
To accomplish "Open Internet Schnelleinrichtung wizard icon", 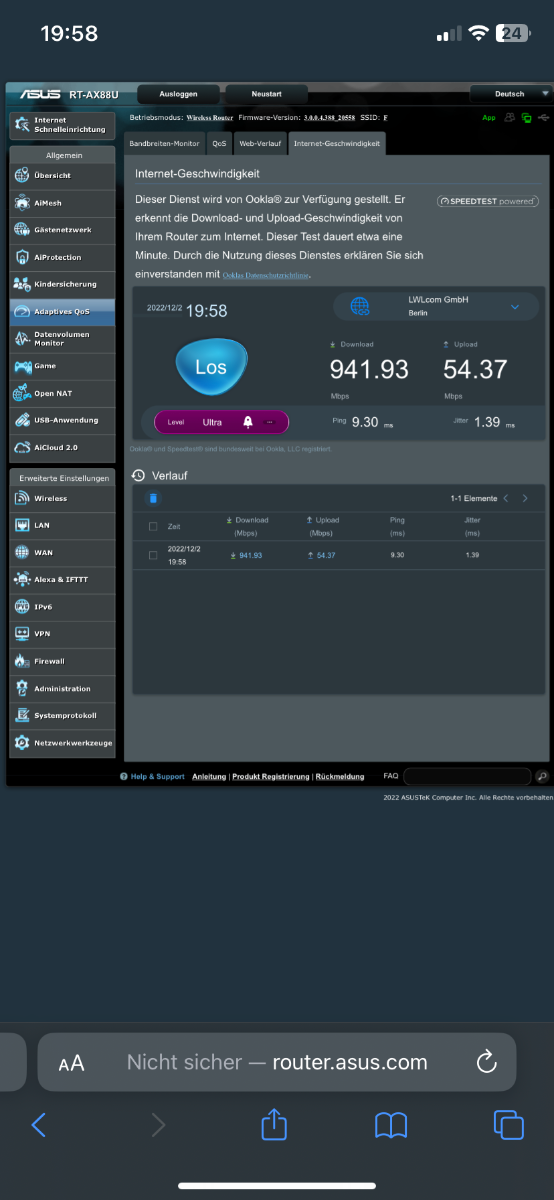I will (x=22, y=126).
